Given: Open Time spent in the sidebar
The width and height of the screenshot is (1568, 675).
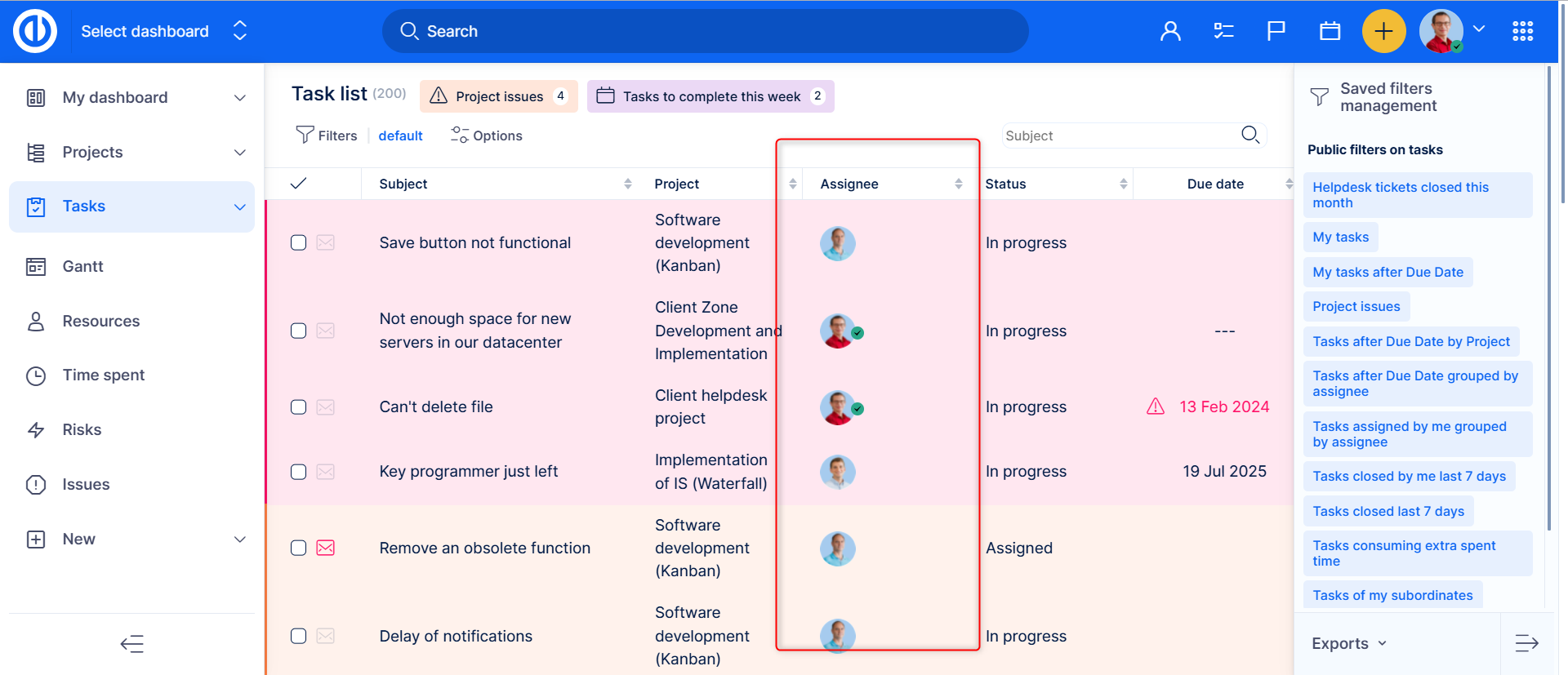Looking at the screenshot, I should tap(103, 375).
